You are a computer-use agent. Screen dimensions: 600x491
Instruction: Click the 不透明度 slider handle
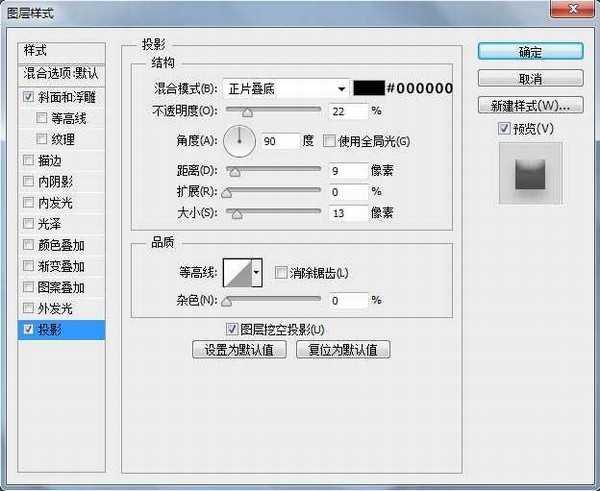pos(246,113)
